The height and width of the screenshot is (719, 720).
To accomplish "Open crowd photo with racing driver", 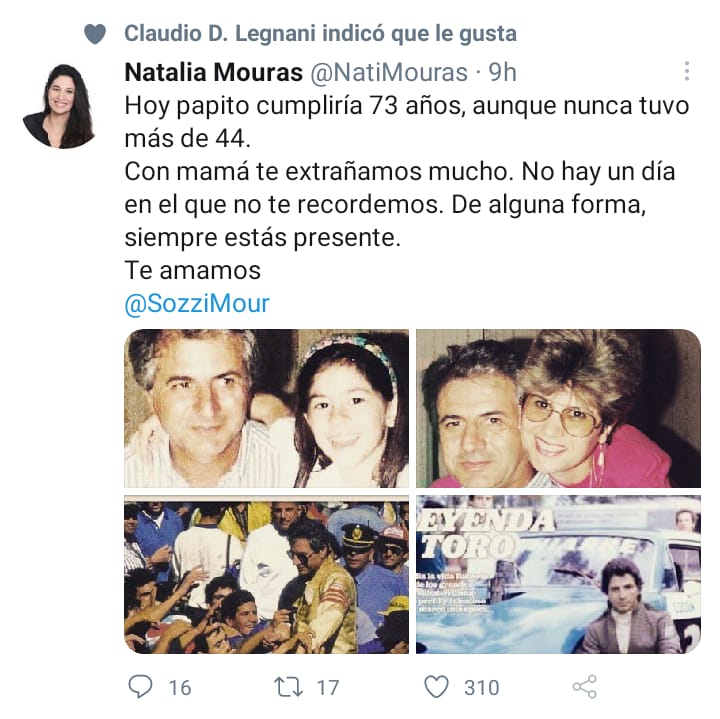I will pos(266,574).
